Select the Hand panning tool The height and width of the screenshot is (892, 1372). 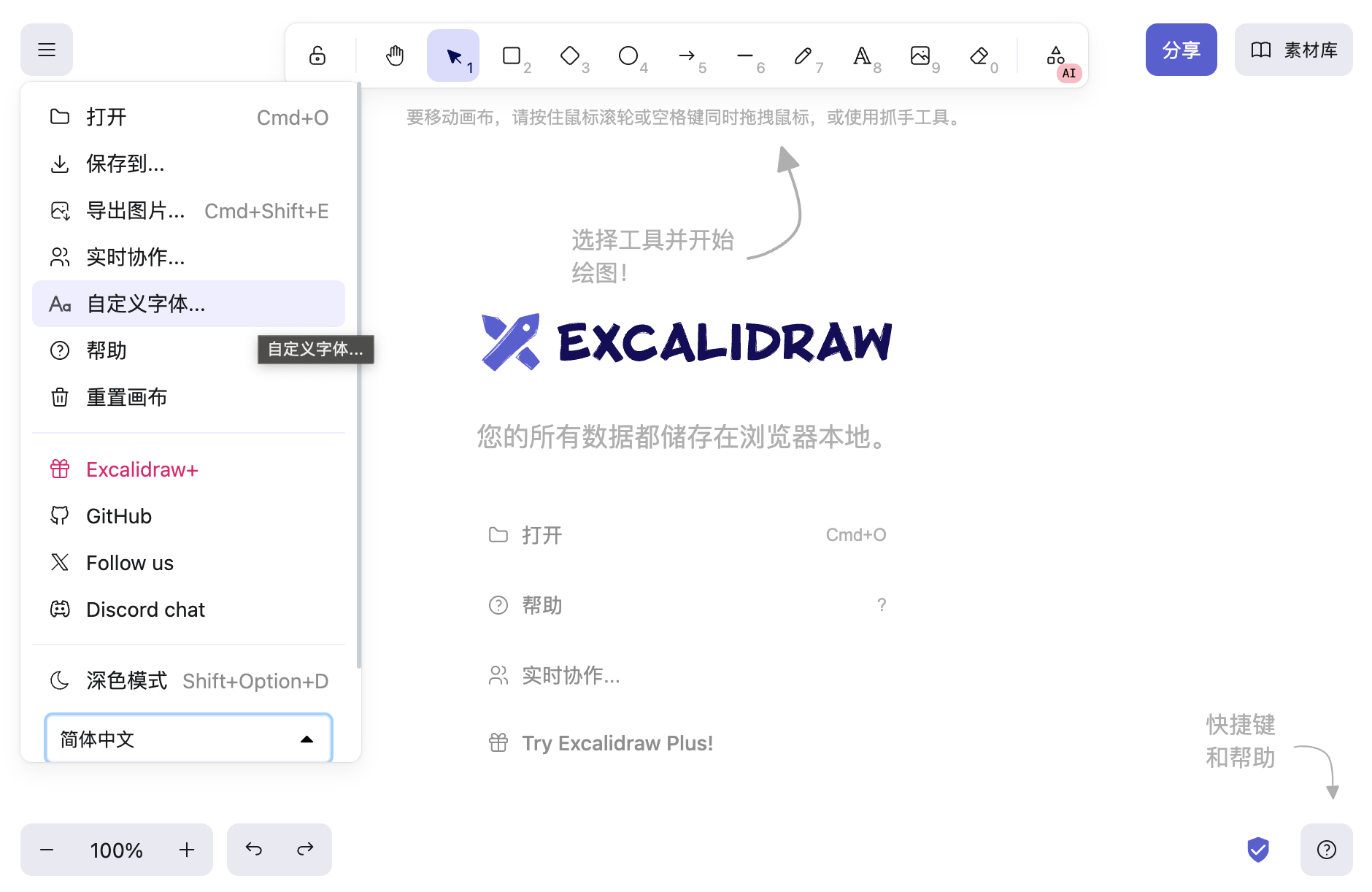[x=395, y=55]
